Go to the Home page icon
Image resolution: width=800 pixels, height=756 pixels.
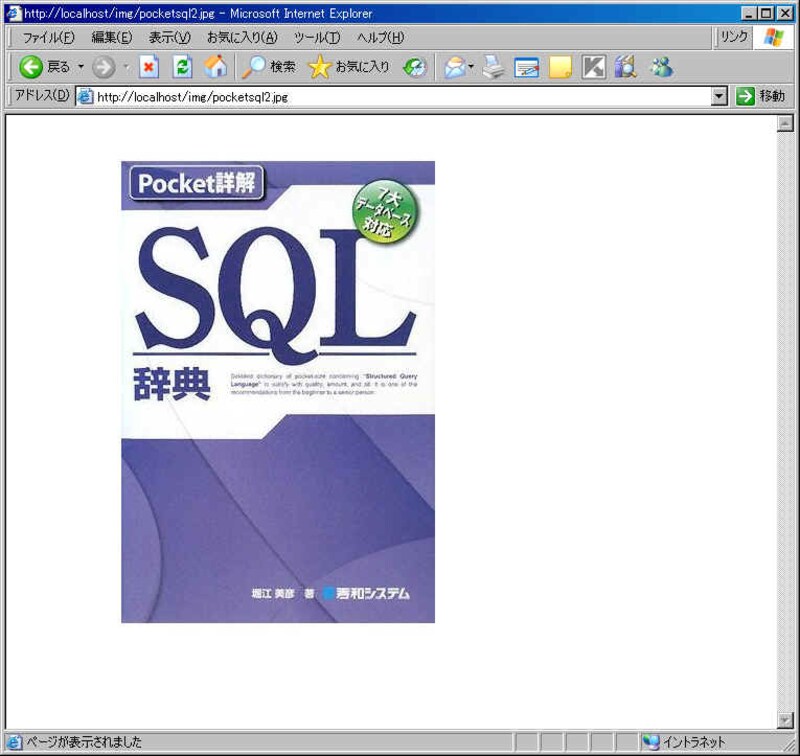tap(215, 67)
